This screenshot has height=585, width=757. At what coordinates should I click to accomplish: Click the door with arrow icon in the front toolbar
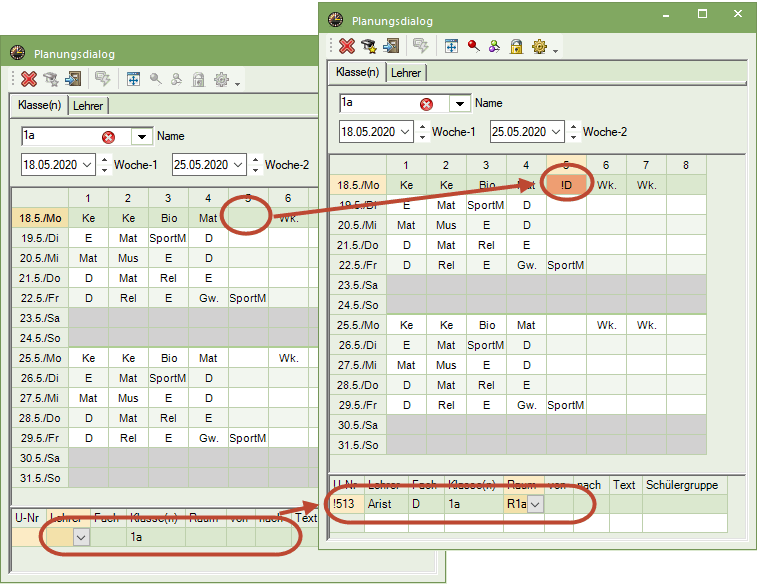tap(391, 46)
